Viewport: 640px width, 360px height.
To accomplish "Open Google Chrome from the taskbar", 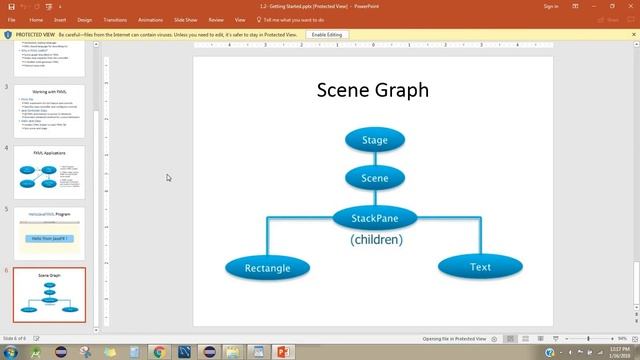I will [x=159, y=352].
